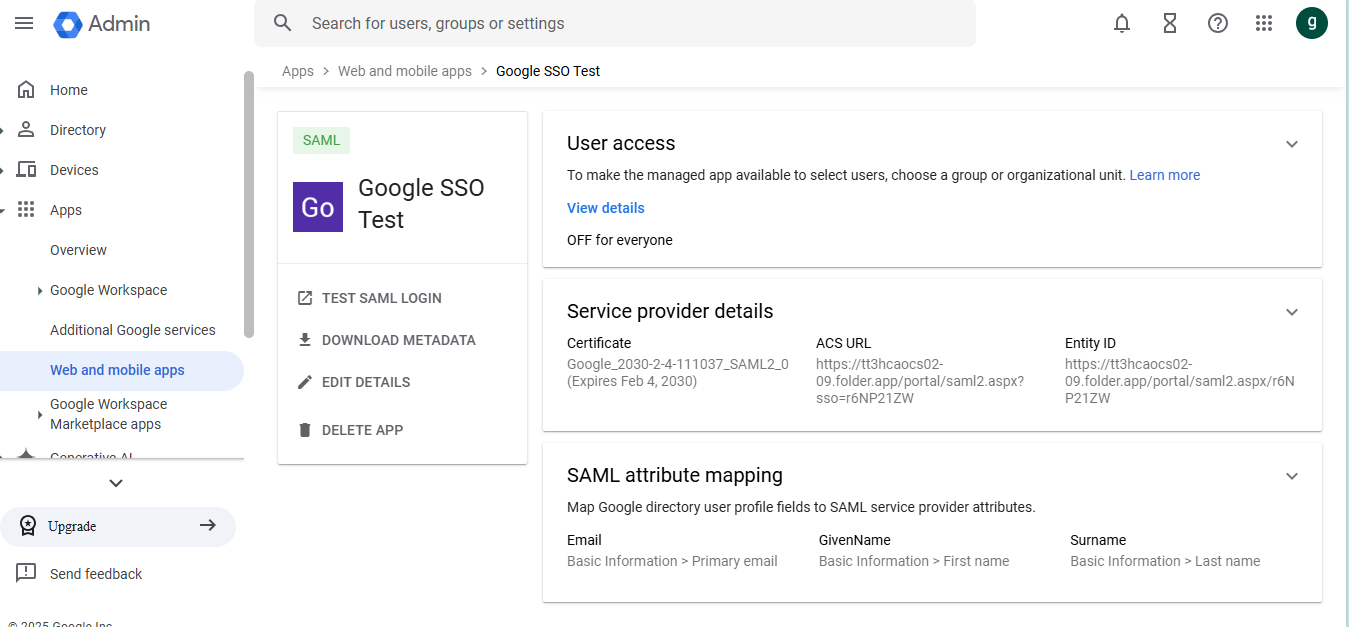
Task: Click the Edit Details button
Action: click(354, 382)
